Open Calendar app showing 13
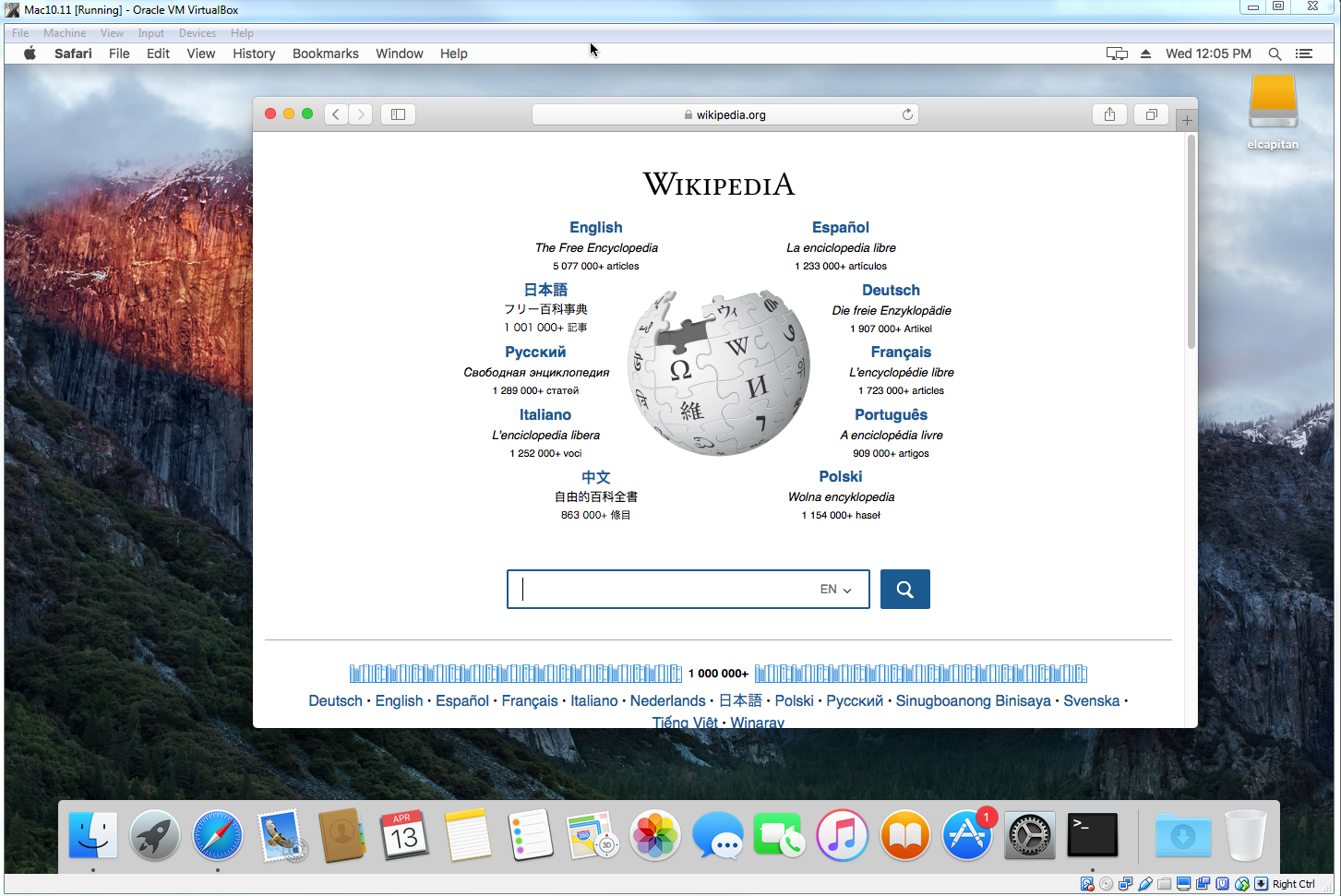The height and width of the screenshot is (896, 1341). (x=405, y=836)
